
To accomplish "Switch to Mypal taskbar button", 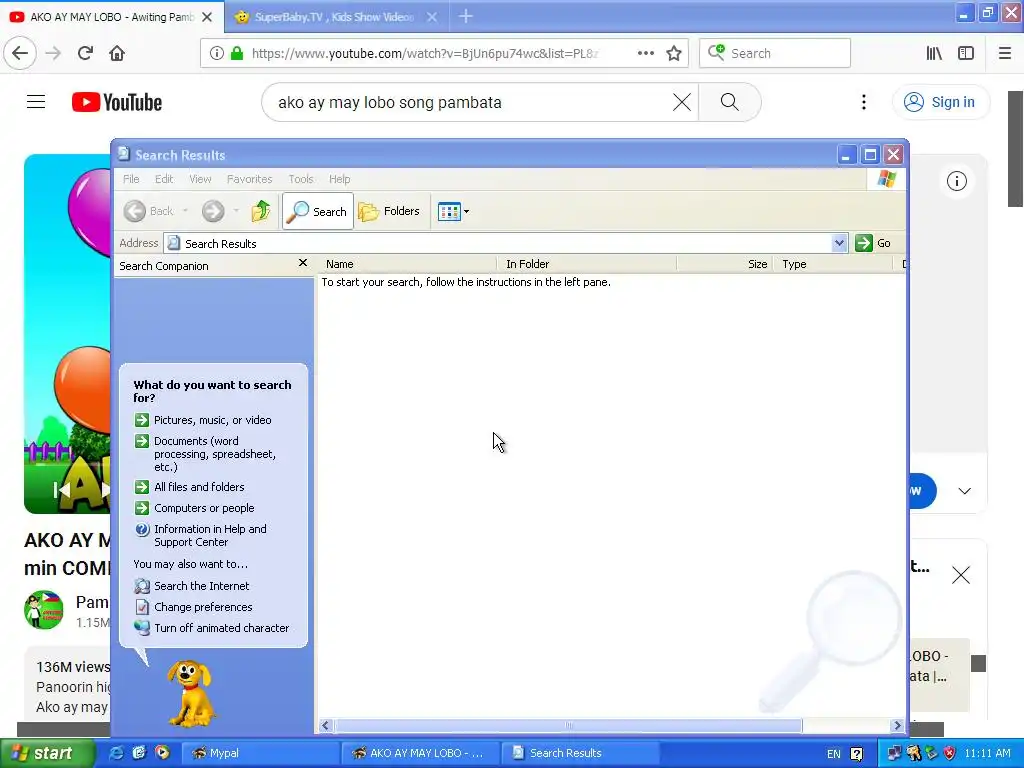I will point(259,753).
